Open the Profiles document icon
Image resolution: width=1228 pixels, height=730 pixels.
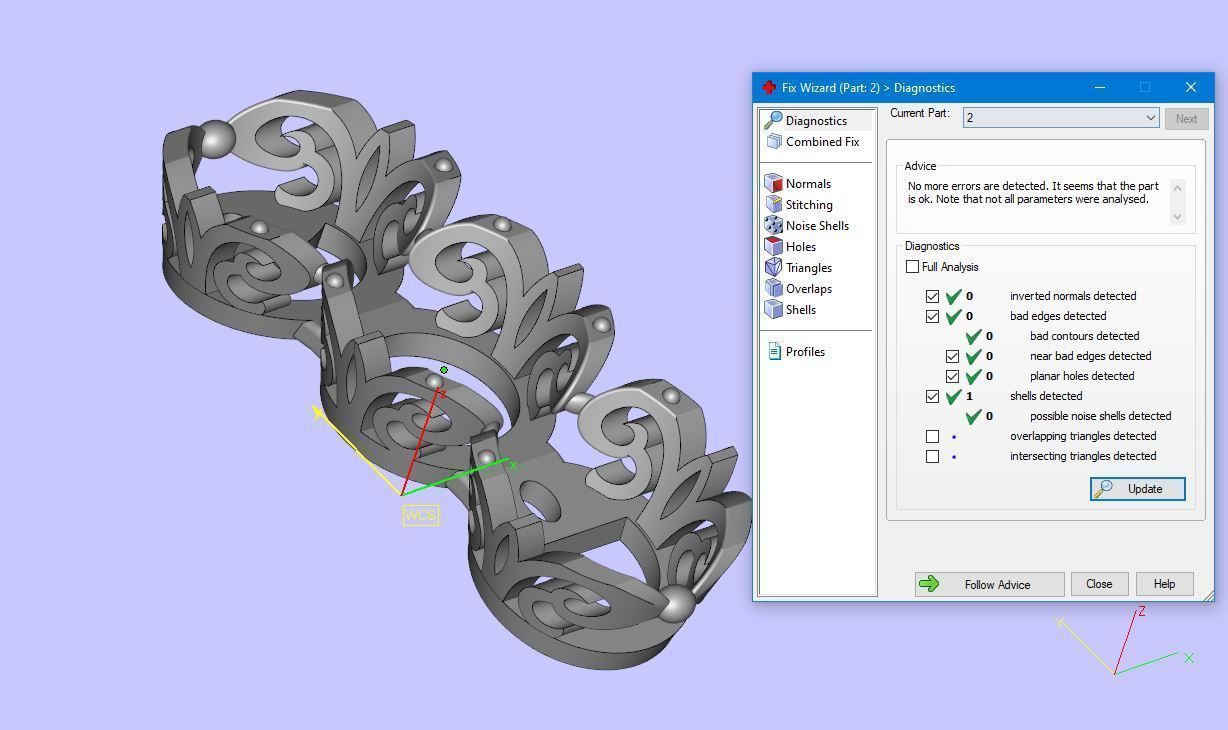(774, 351)
